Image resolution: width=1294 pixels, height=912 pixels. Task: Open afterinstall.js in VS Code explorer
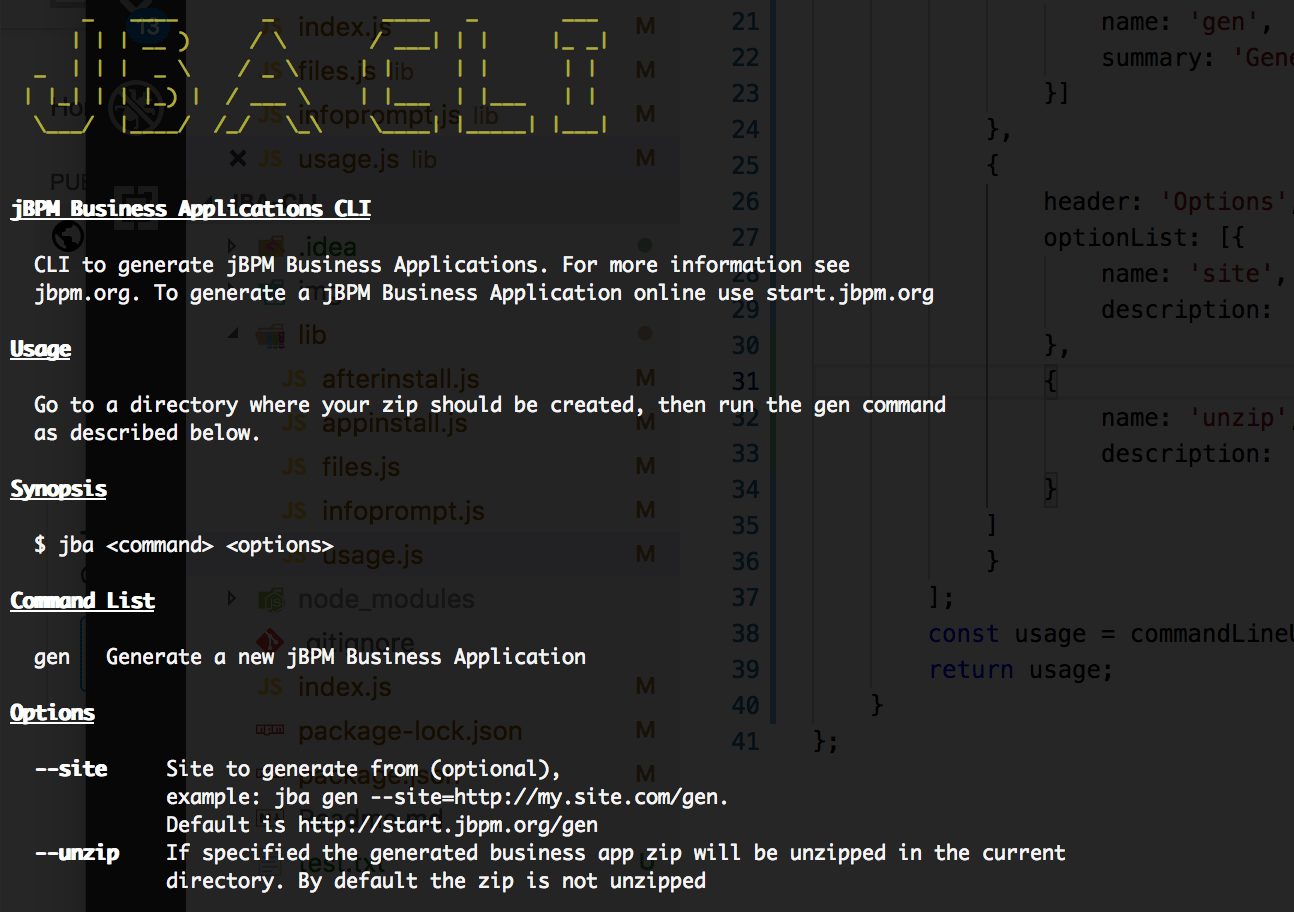click(x=400, y=379)
